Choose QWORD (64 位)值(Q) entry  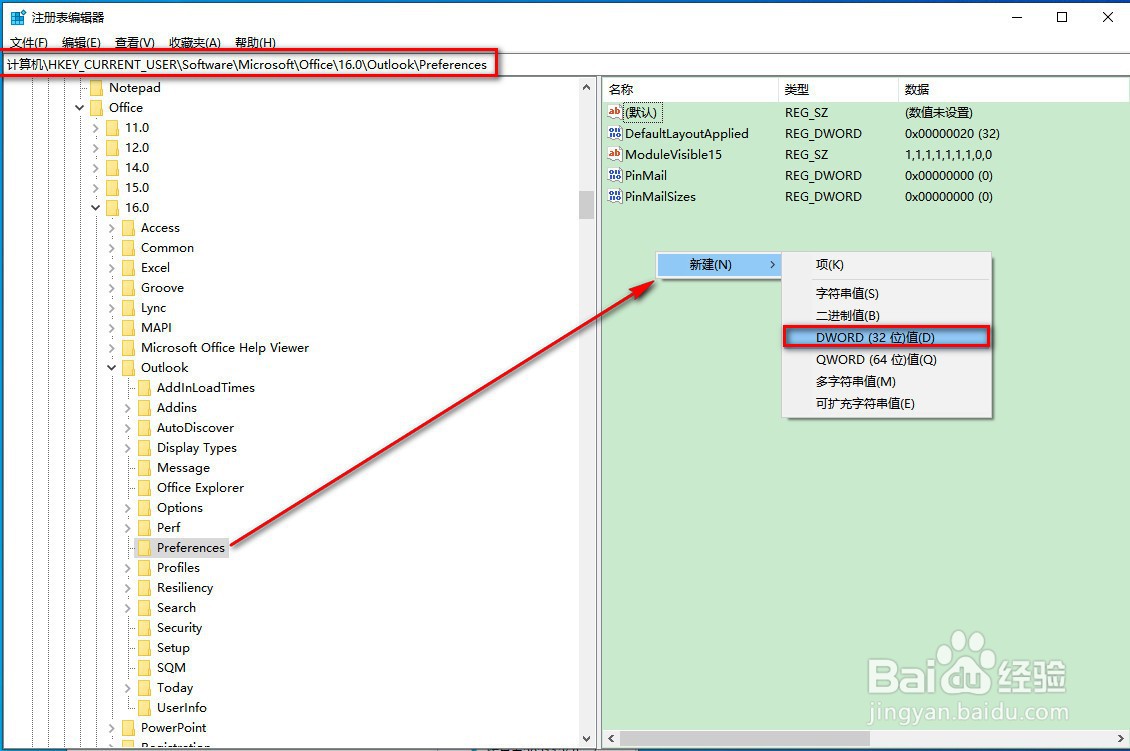(x=886, y=360)
